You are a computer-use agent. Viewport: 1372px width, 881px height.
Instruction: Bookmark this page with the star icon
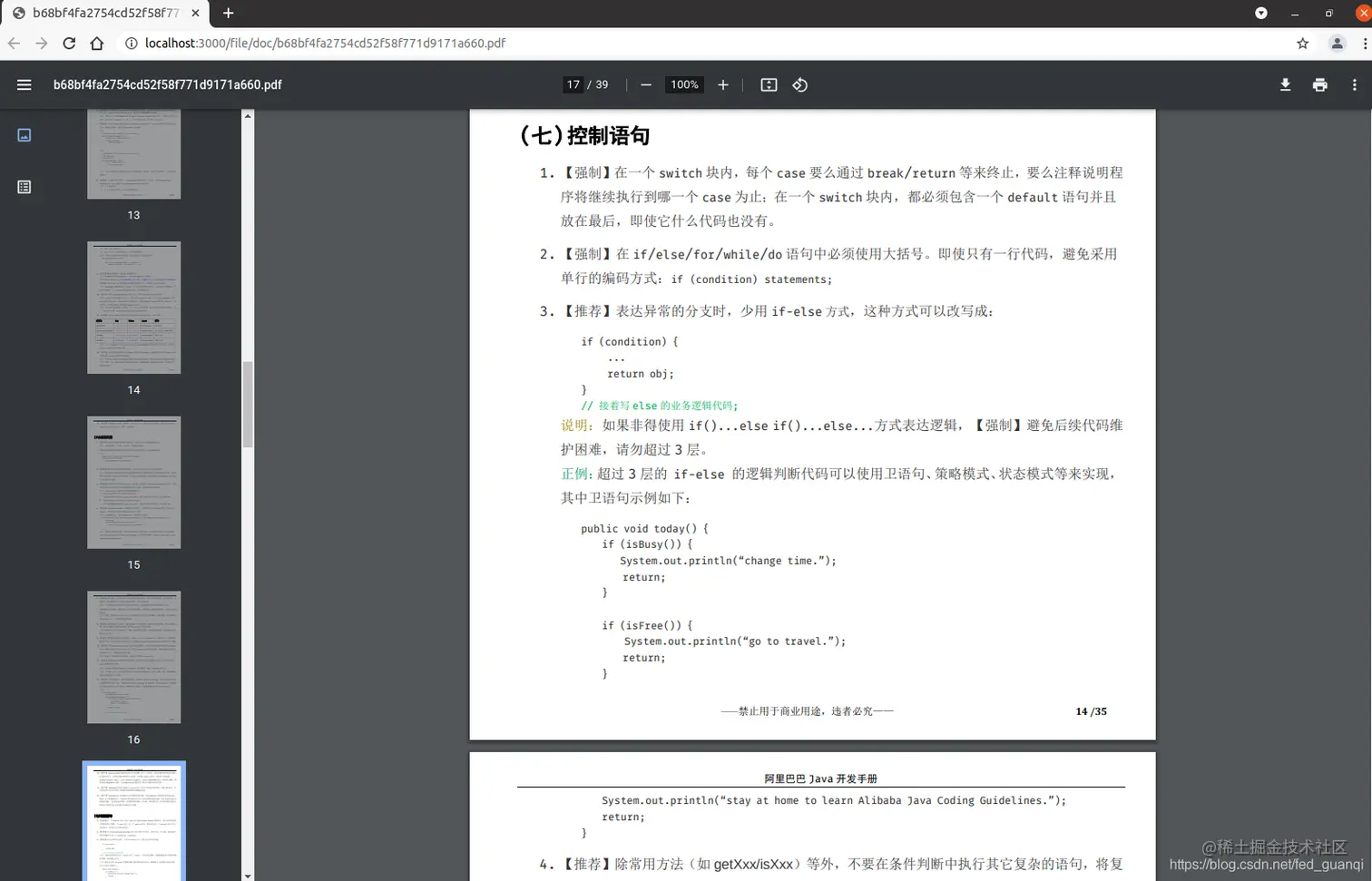coord(1302,43)
